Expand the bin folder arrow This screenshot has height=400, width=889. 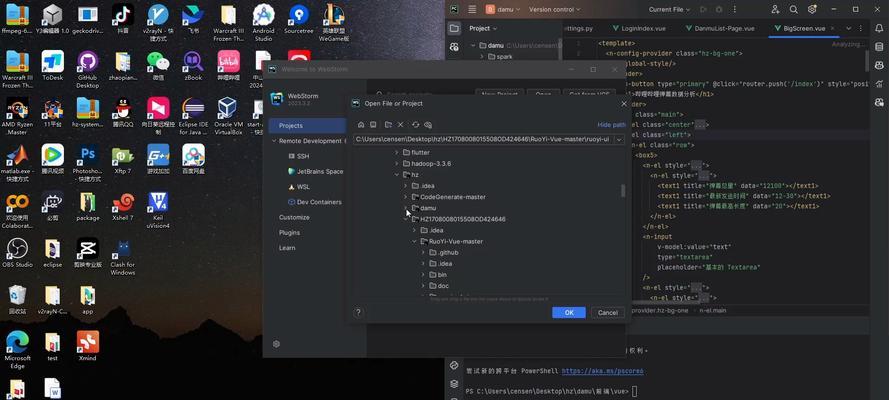424,274
